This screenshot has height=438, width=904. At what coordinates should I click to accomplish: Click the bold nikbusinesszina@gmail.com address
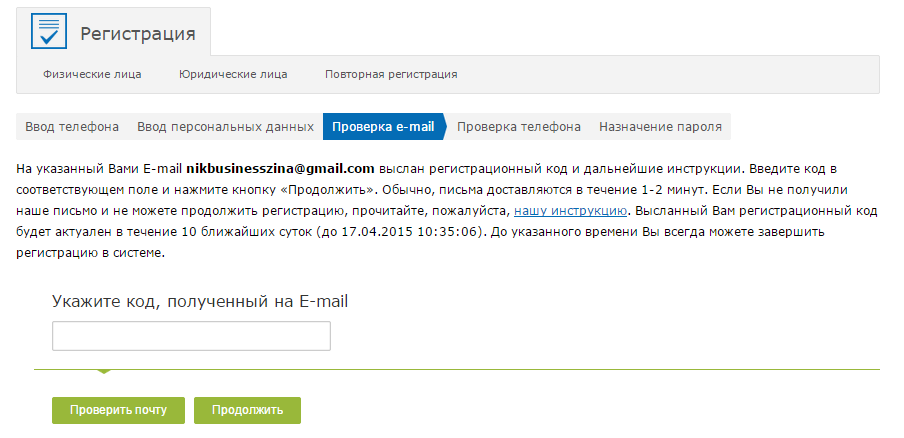[281, 169]
